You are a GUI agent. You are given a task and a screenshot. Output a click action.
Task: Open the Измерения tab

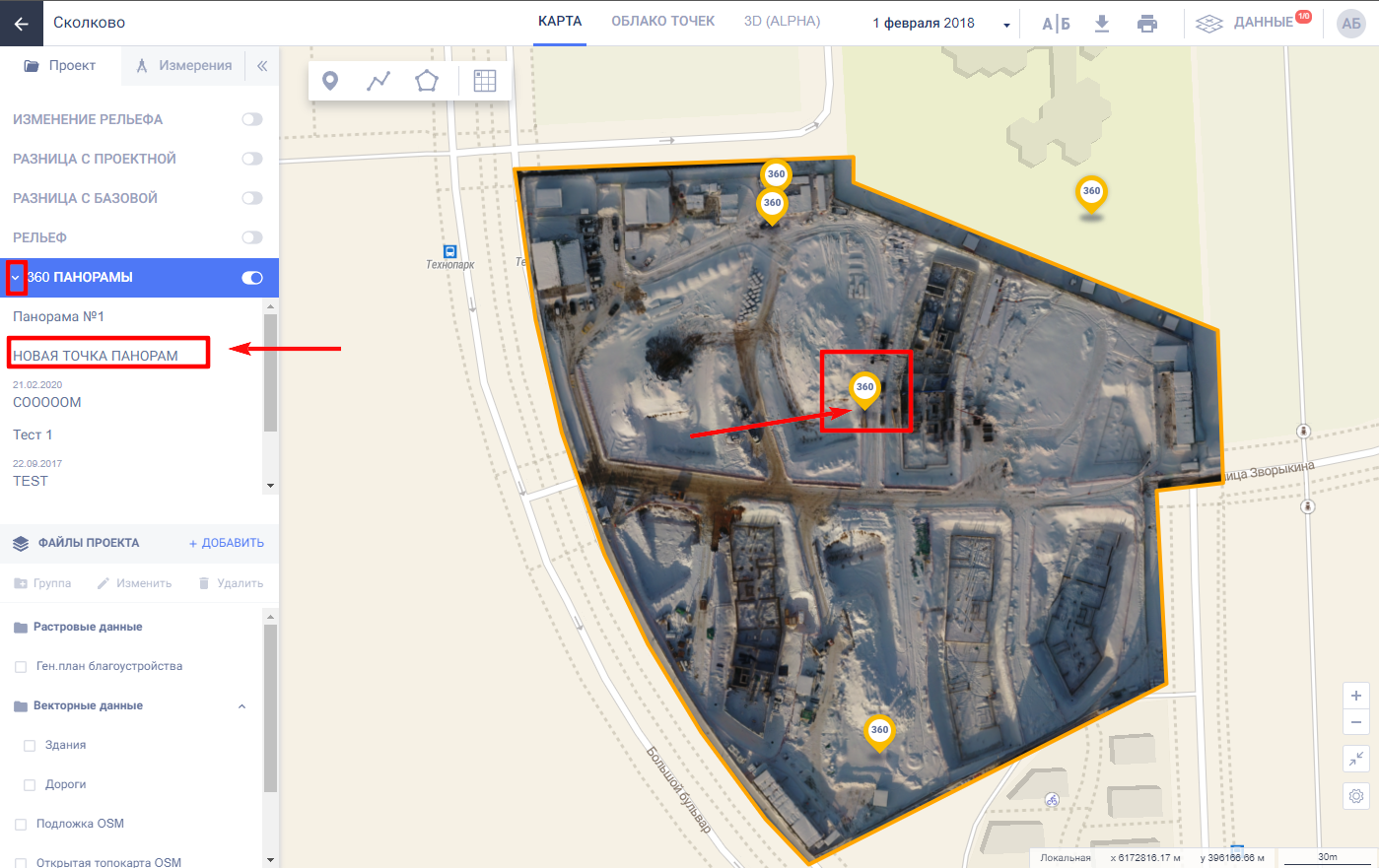(184, 66)
